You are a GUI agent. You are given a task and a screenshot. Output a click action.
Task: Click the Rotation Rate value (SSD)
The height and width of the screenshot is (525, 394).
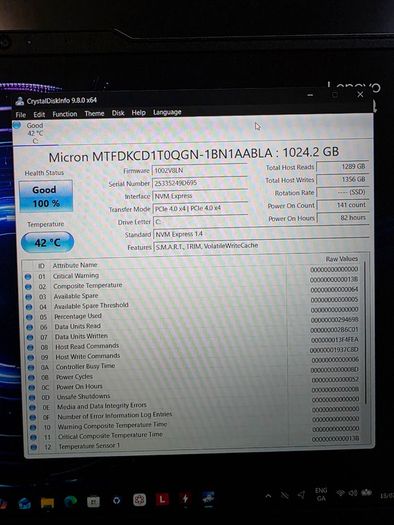click(x=343, y=192)
